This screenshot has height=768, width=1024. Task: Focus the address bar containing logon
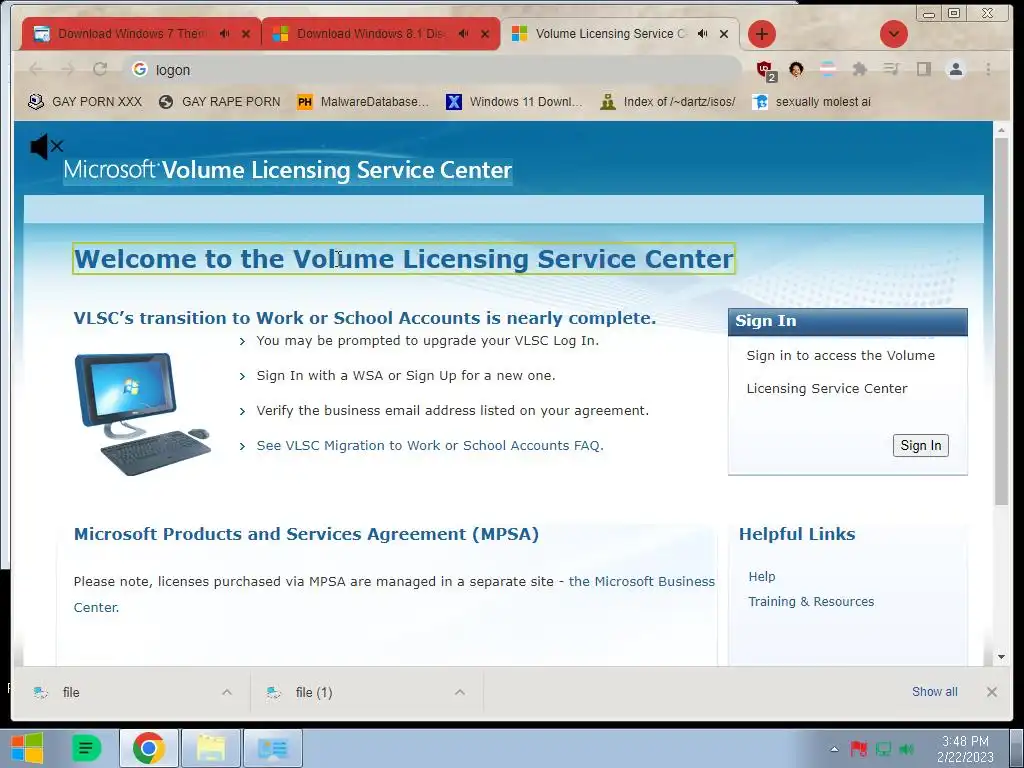432,70
